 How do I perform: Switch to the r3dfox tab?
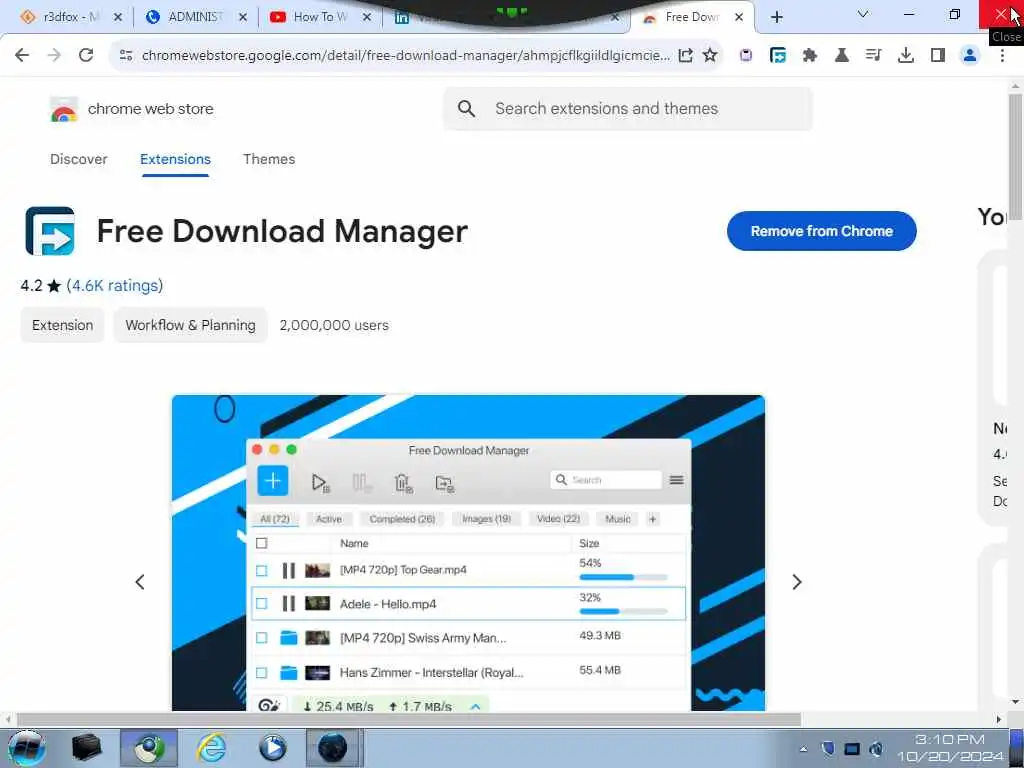click(x=71, y=17)
